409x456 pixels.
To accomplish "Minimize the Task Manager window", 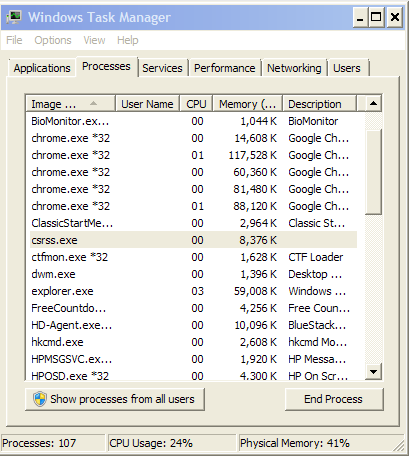I will pyautogui.click(x=360, y=17).
